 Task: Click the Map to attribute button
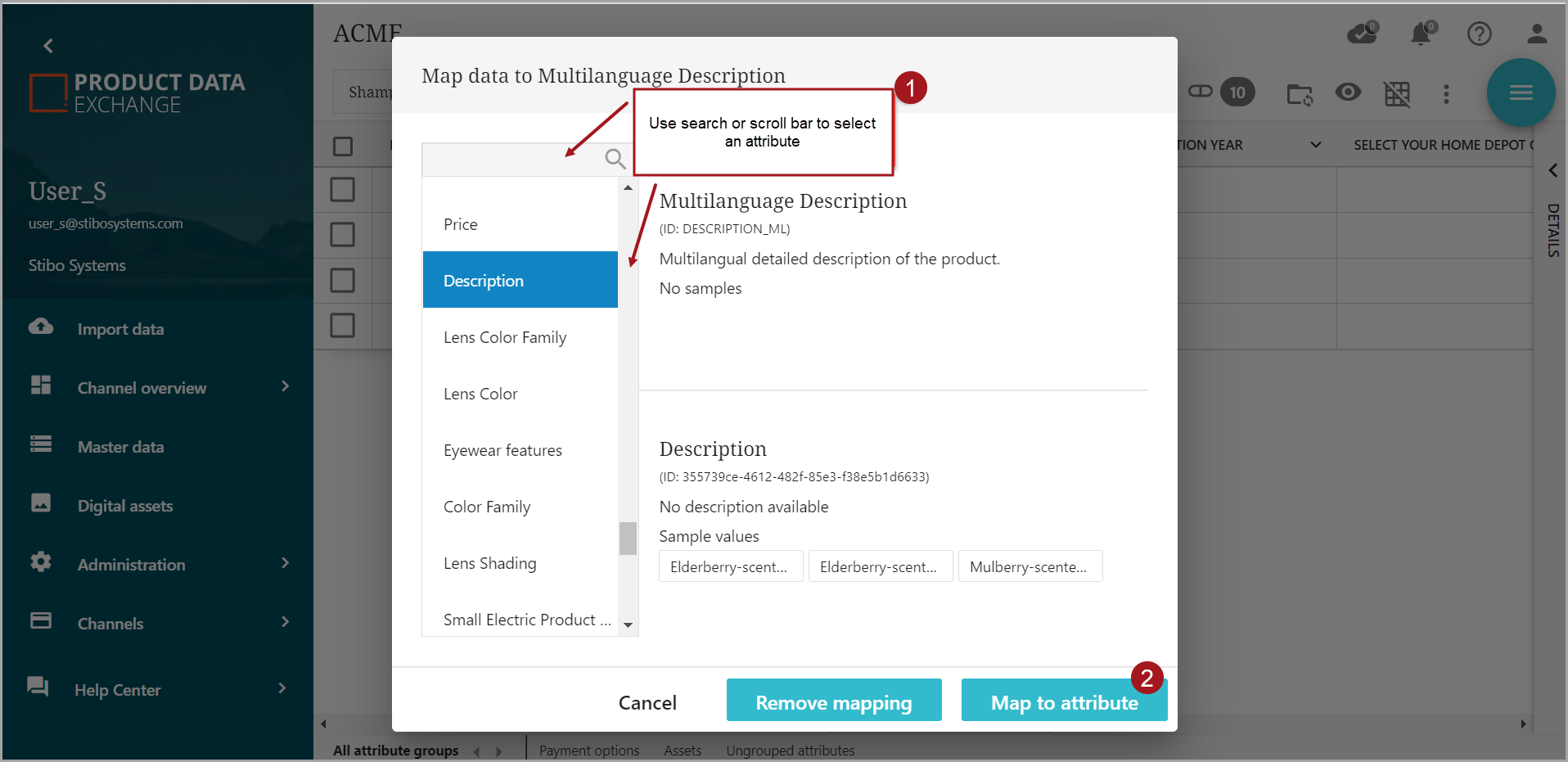coord(1064,702)
